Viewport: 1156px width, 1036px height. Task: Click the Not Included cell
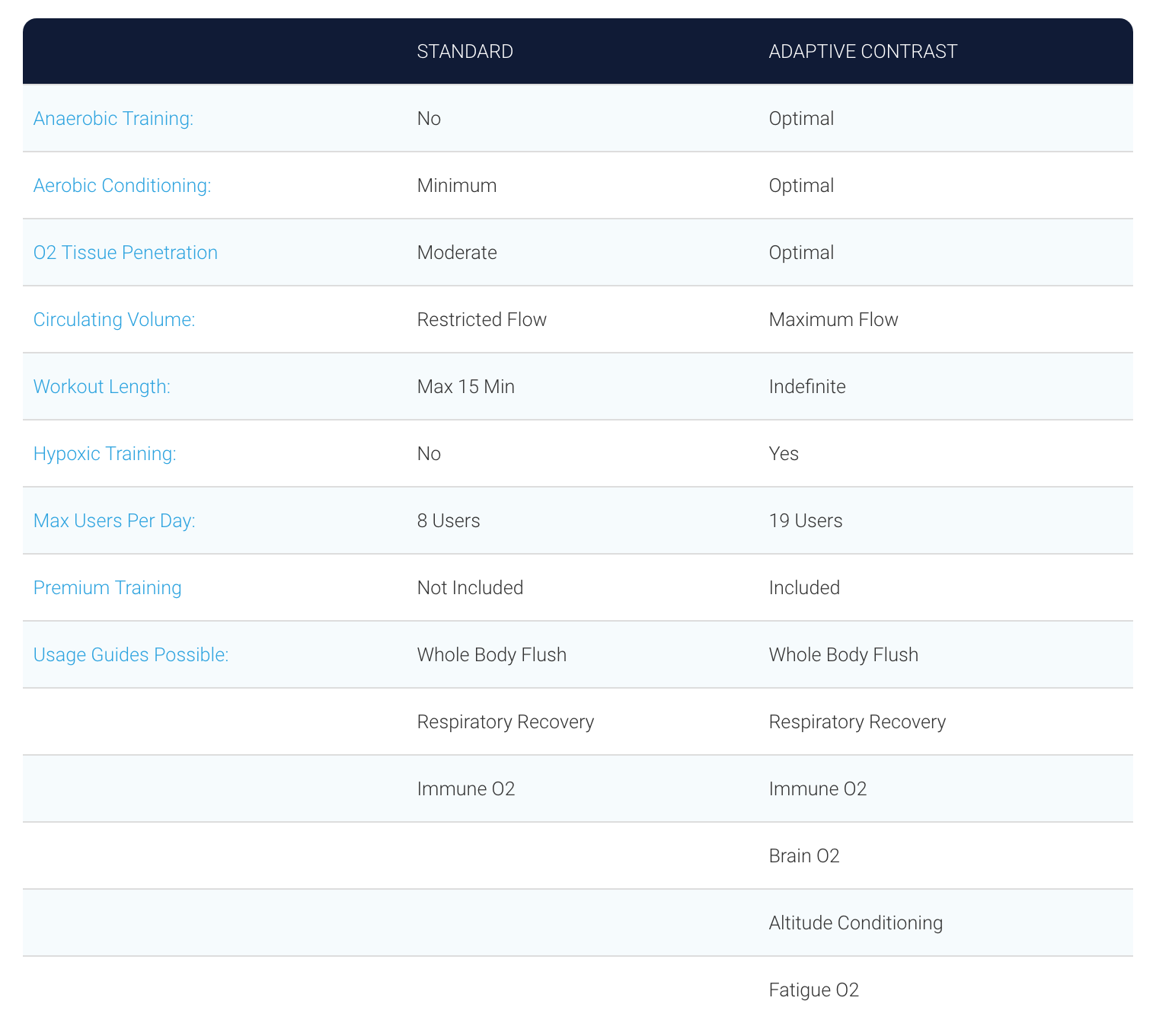pos(470,588)
